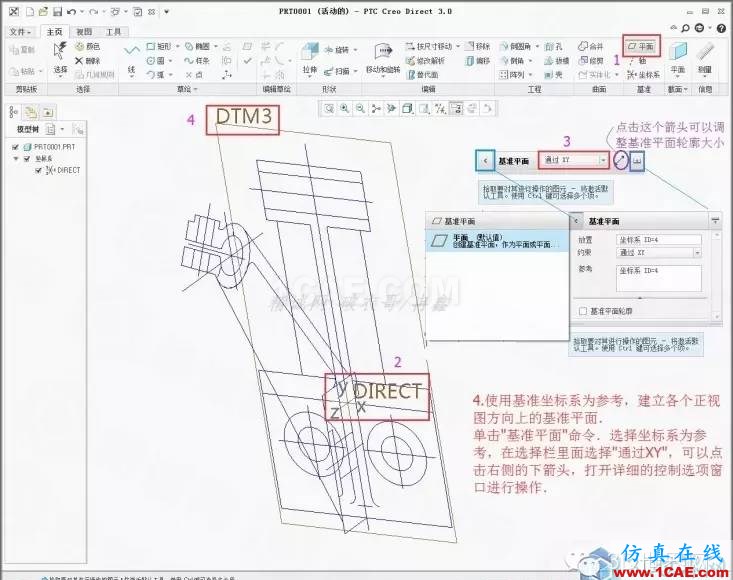Click the 参考 references collector box

click(659, 279)
